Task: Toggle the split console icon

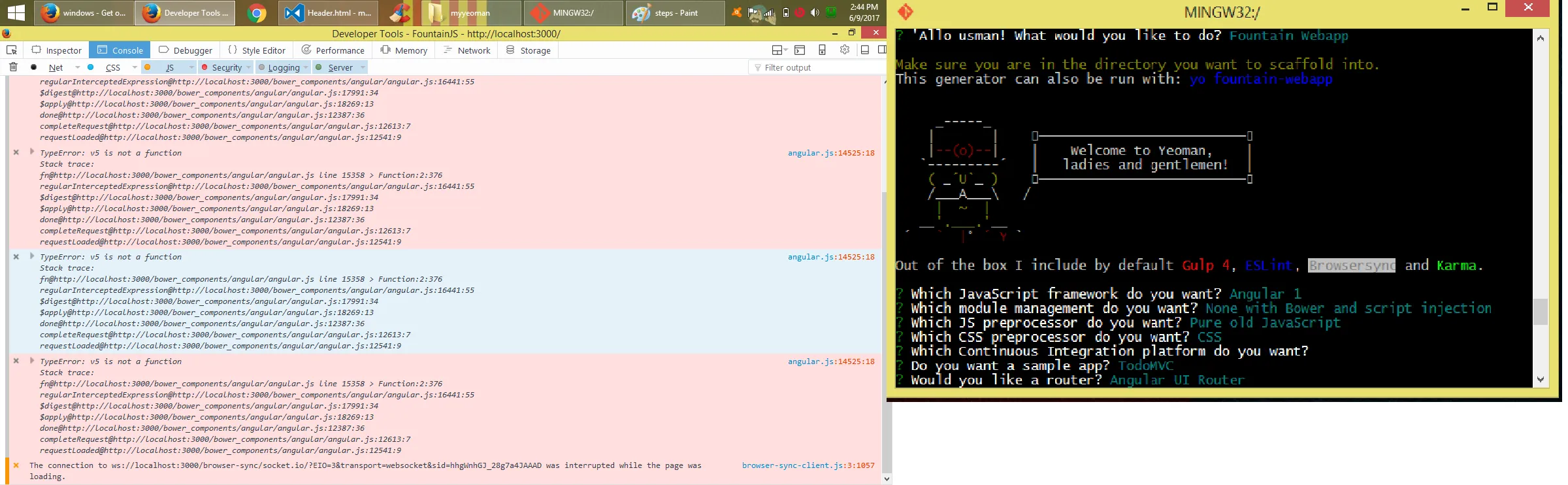Action: tap(800, 50)
